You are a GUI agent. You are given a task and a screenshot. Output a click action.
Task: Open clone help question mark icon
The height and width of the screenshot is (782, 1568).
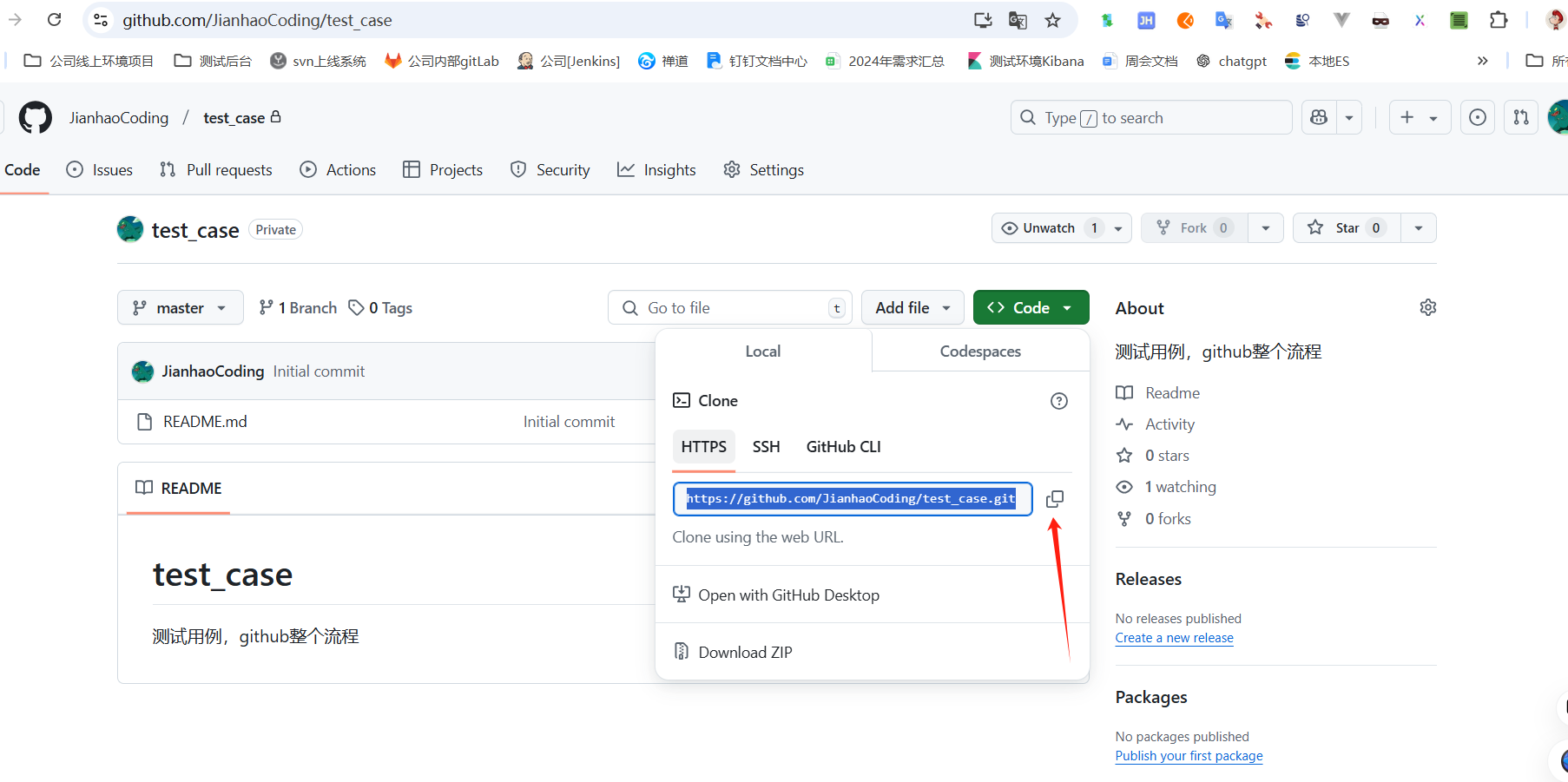coord(1059,401)
